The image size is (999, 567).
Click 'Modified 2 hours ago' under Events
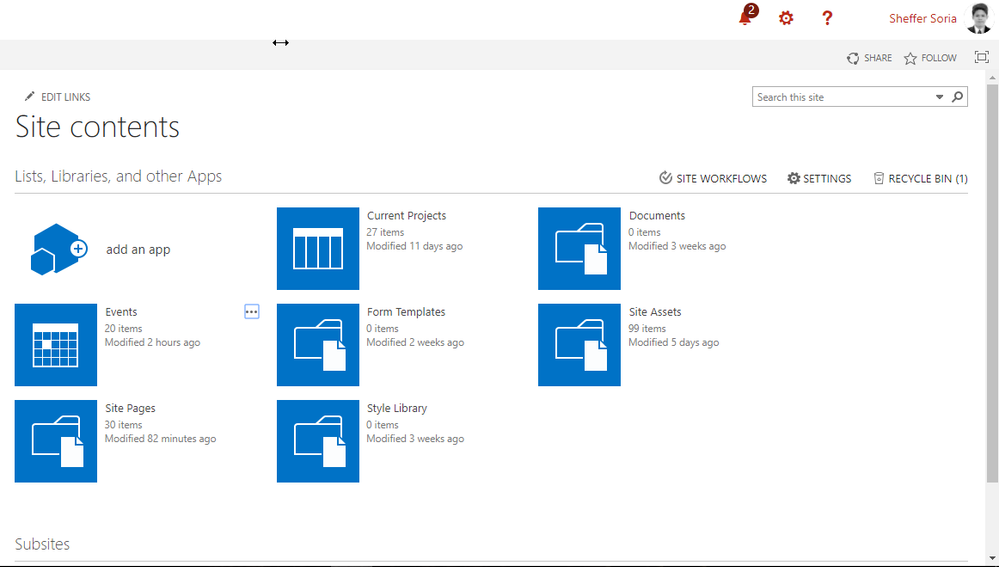(152, 342)
